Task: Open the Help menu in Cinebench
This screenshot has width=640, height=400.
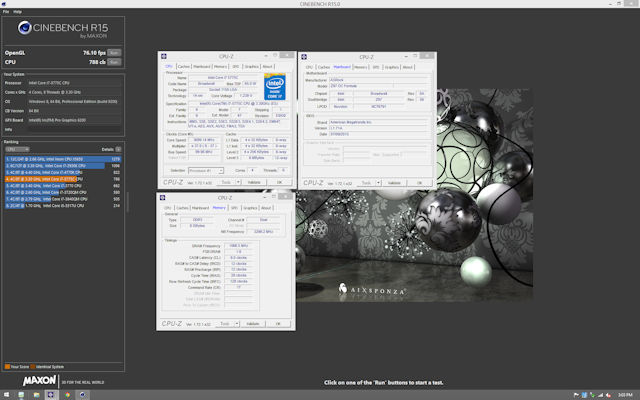Action: (17, 12)
